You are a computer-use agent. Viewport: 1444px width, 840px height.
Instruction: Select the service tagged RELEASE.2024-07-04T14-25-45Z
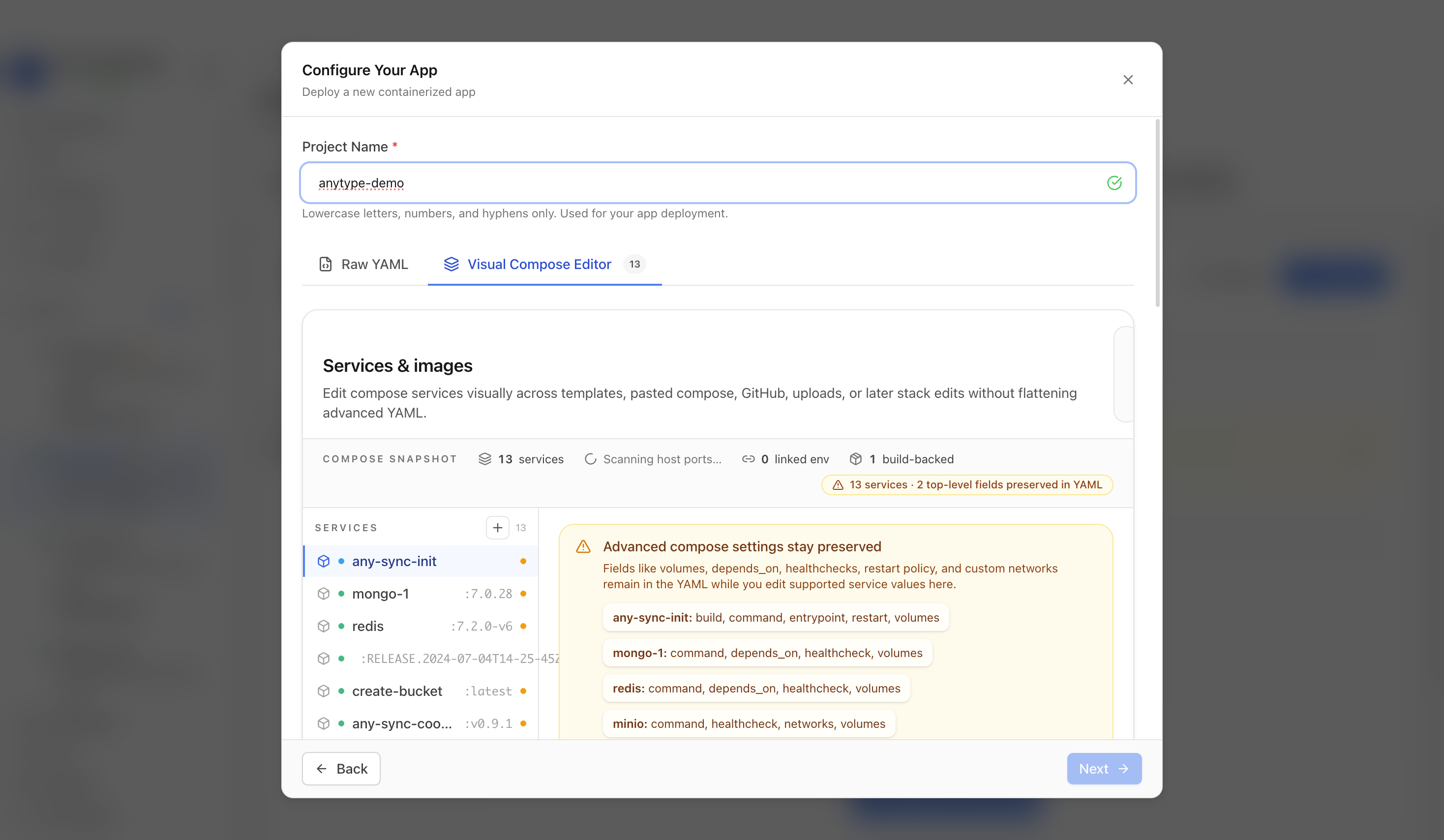pyautogui.click(x=421, y=659)
